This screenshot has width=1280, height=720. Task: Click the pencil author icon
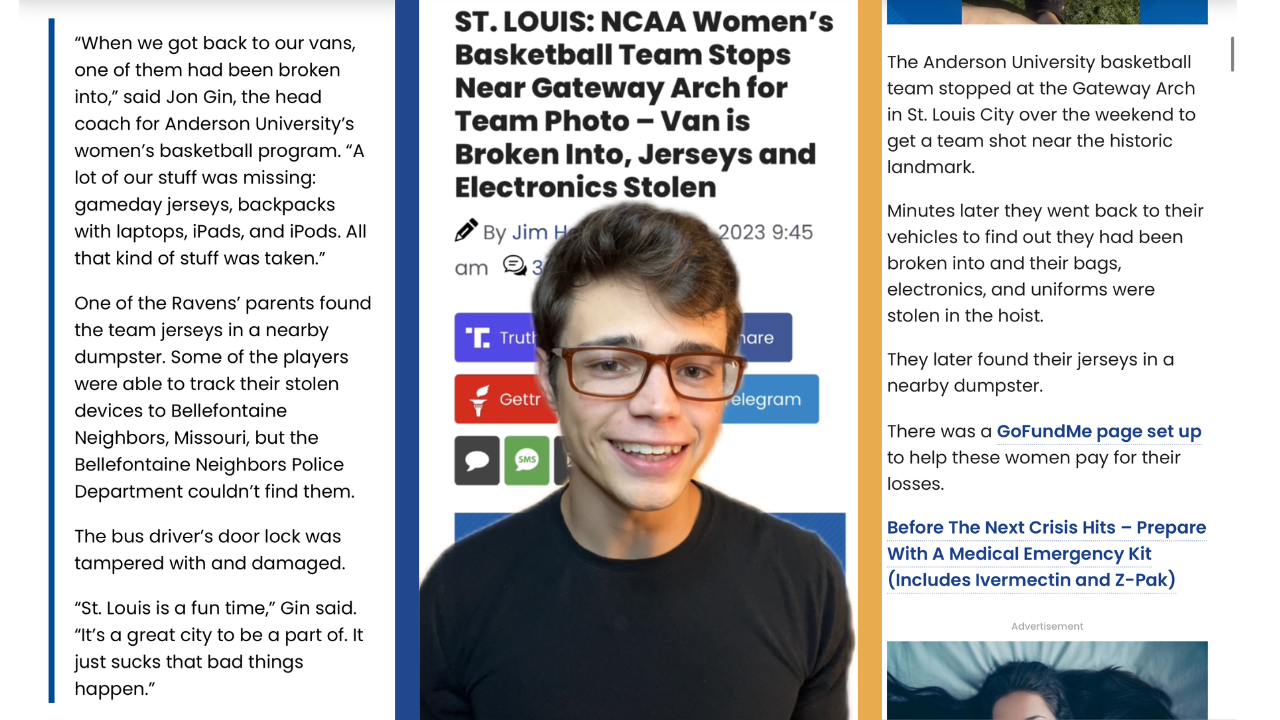pos(466,232)
